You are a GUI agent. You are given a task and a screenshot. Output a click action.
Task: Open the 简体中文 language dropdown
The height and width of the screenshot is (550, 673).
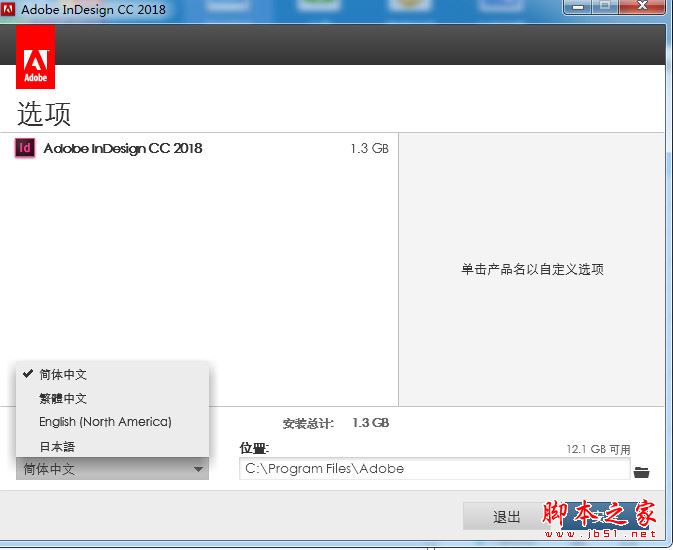[x=112, y=469]
